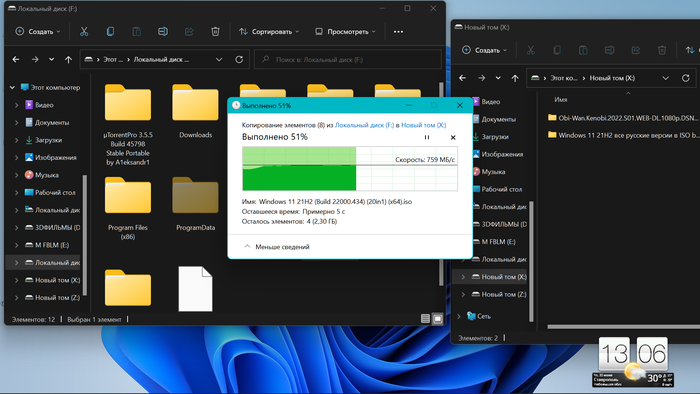Expand Новый том (Z:) node in X: window sidebar
The height and width of the screenshot is (394, 700).
click(463, 294)
